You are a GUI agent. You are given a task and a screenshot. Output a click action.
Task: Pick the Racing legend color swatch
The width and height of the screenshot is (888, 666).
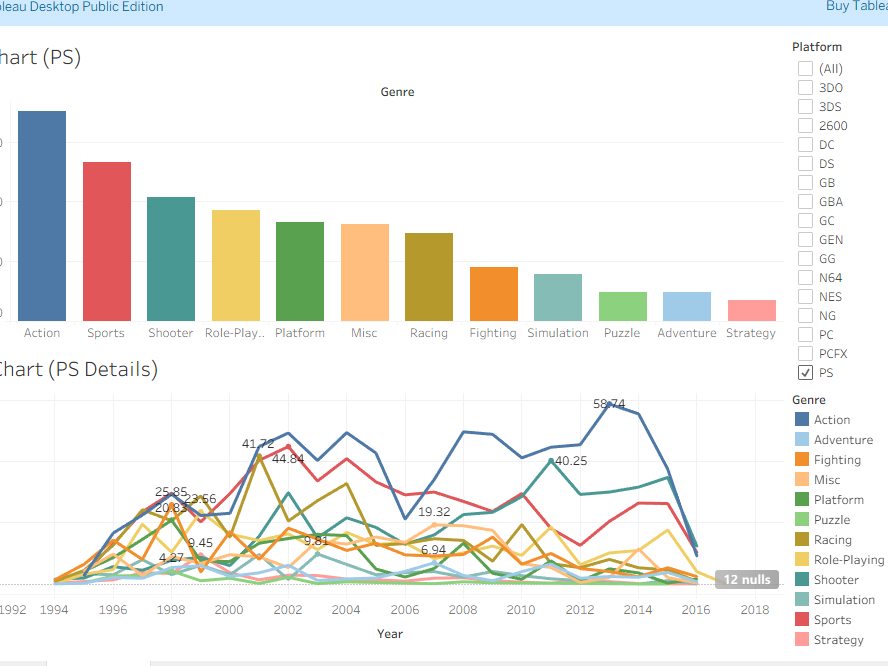[x=801, y=540]
